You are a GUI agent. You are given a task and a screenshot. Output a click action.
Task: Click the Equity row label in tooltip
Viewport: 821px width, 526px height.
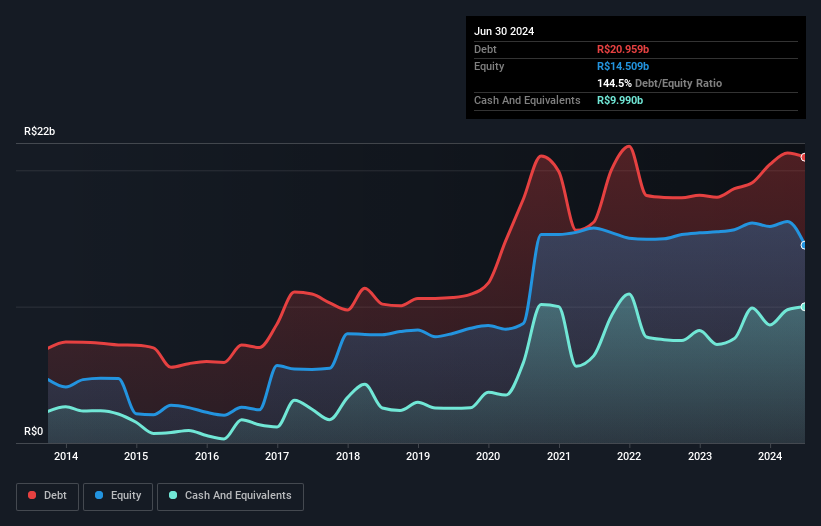coord(489,66)
